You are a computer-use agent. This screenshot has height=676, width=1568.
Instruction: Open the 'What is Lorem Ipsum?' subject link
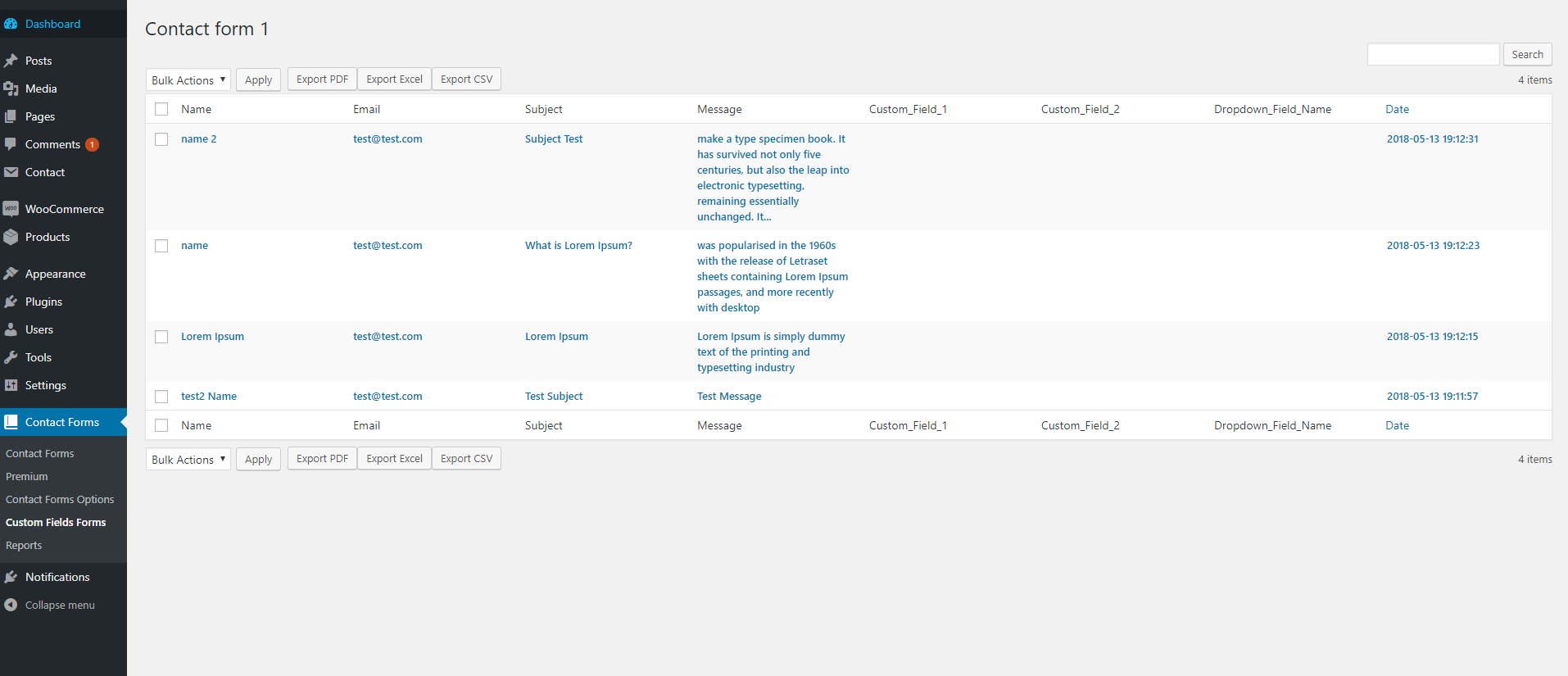click(x=578, y=245)
